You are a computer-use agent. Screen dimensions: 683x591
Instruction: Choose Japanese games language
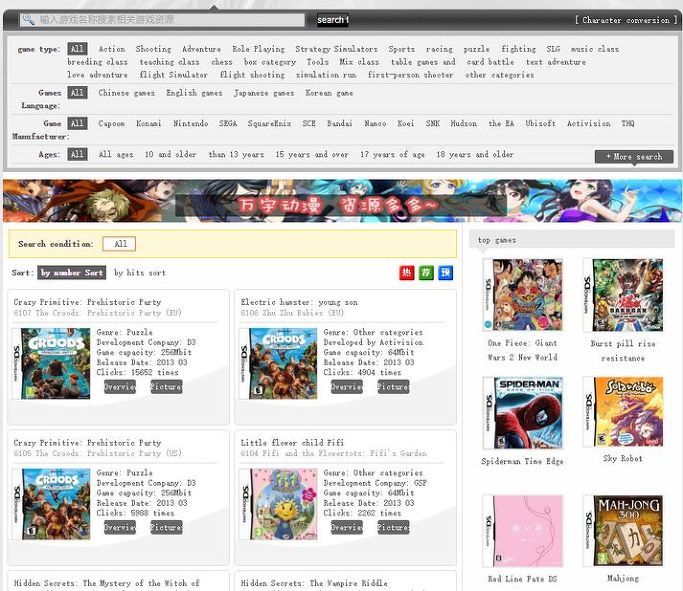pyautogui.click(x=264, y=93)
